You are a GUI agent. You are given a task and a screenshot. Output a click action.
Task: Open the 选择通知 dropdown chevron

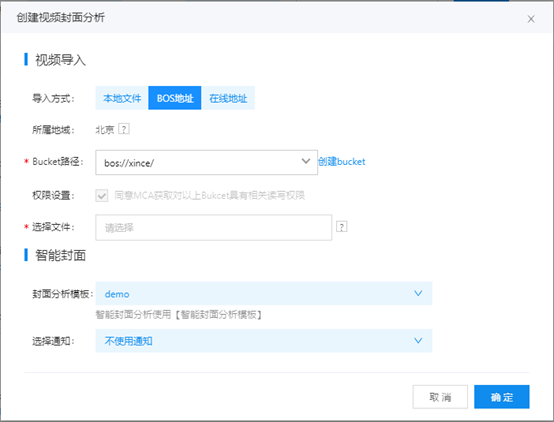(418, 341)
